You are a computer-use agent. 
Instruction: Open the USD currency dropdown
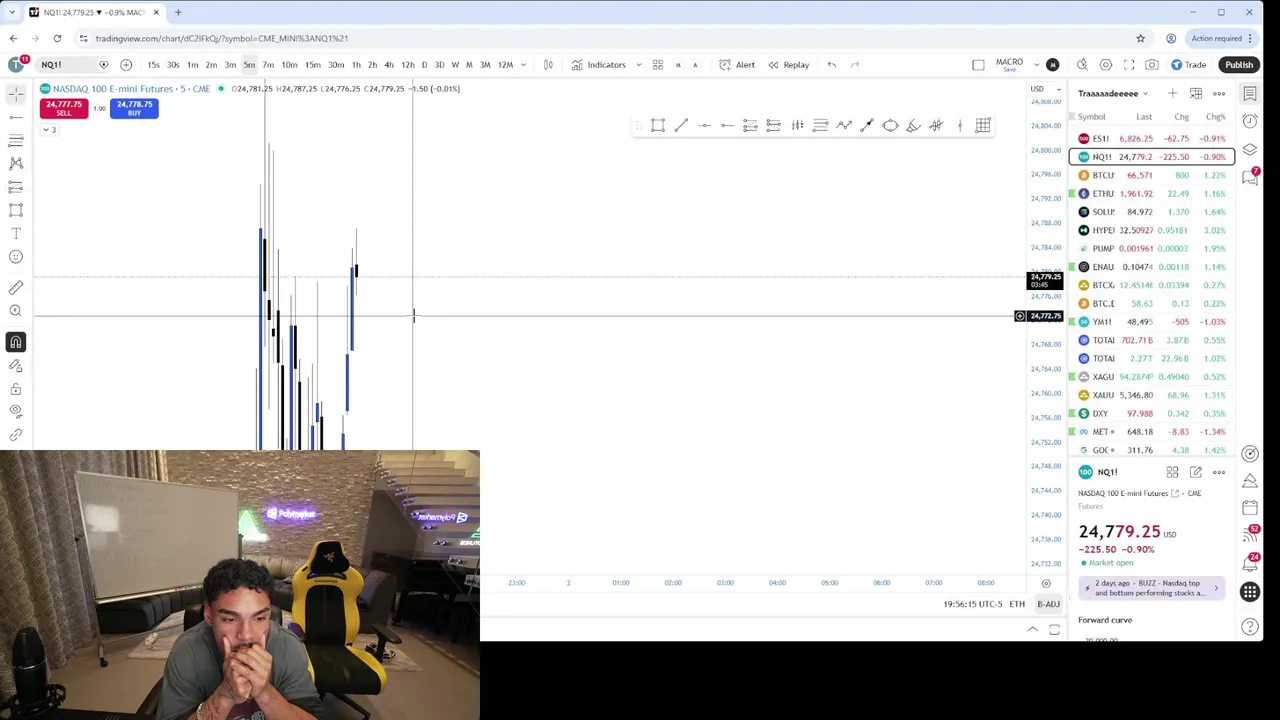(x=1045, y=89)
